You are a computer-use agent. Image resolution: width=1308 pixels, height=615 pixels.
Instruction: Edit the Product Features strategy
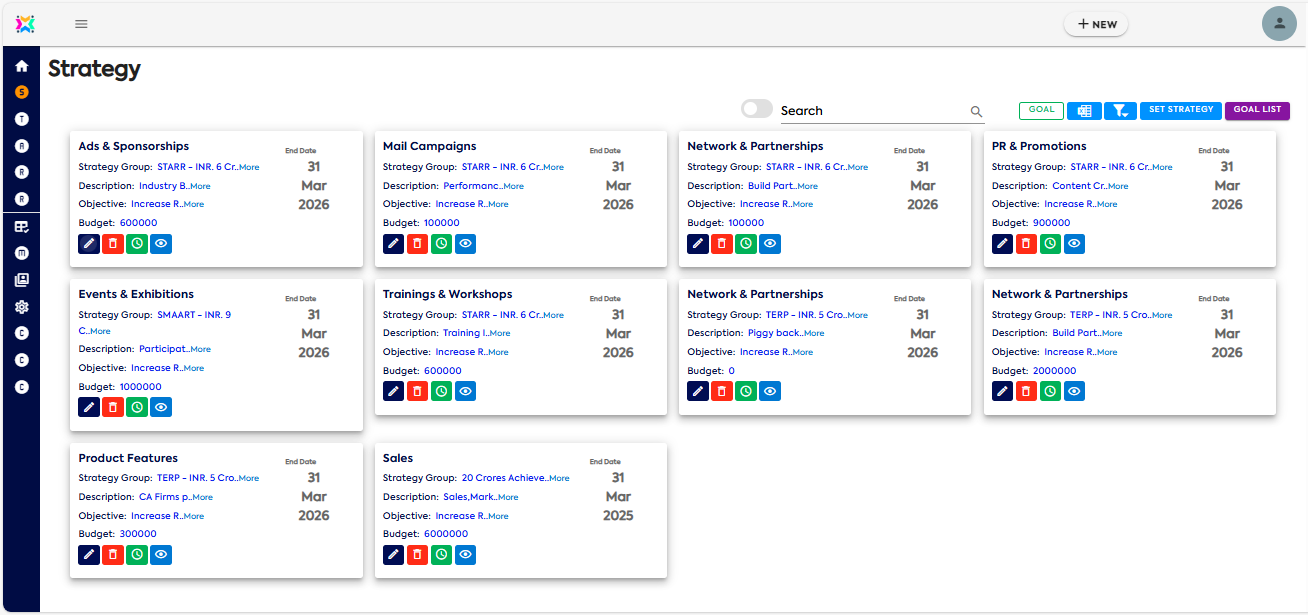point(89,554)
